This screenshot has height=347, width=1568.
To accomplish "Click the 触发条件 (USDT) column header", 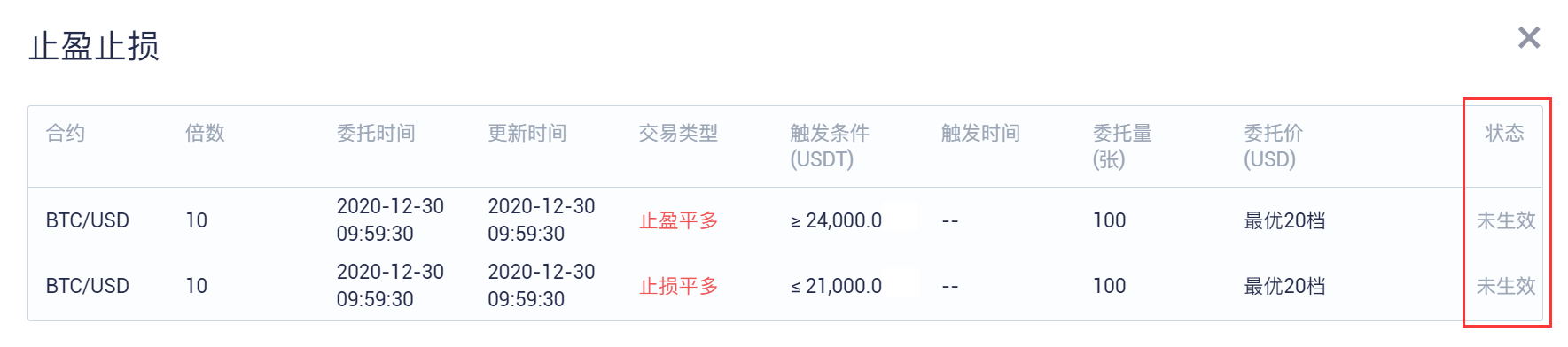I will pyautogui.click(x=830, y=146).
